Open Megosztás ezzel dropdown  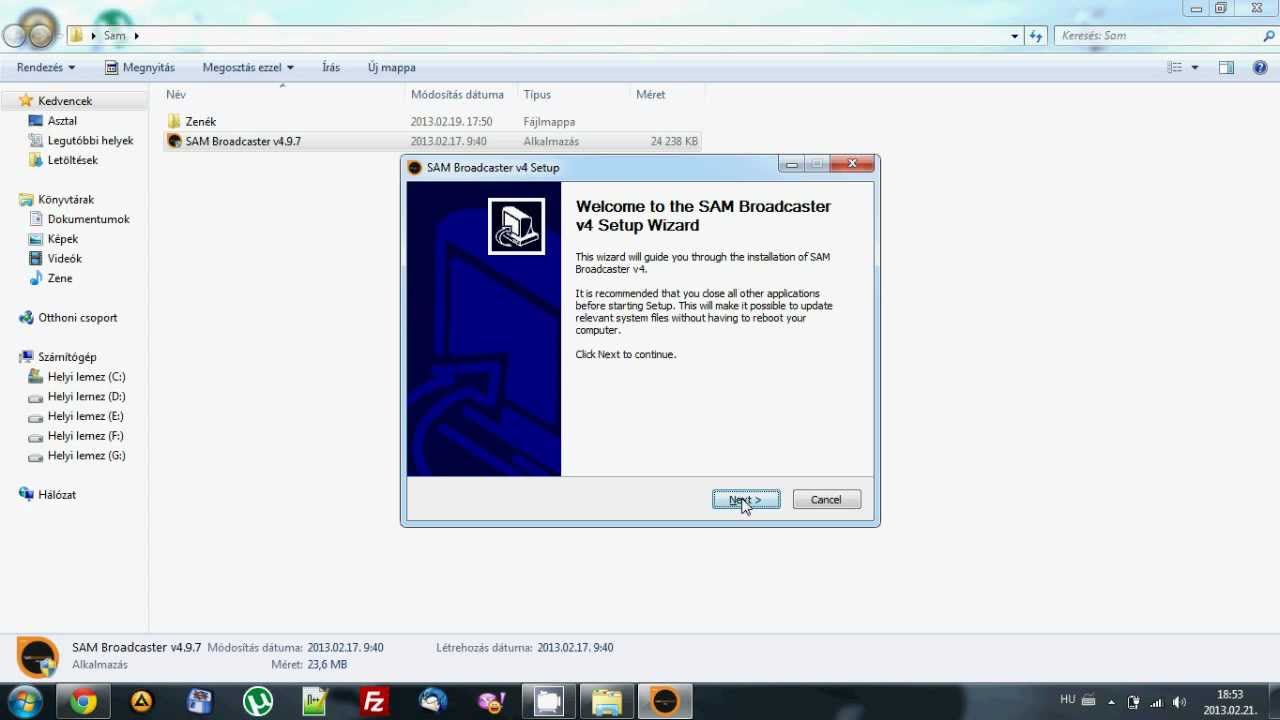[x=248, y=67]
